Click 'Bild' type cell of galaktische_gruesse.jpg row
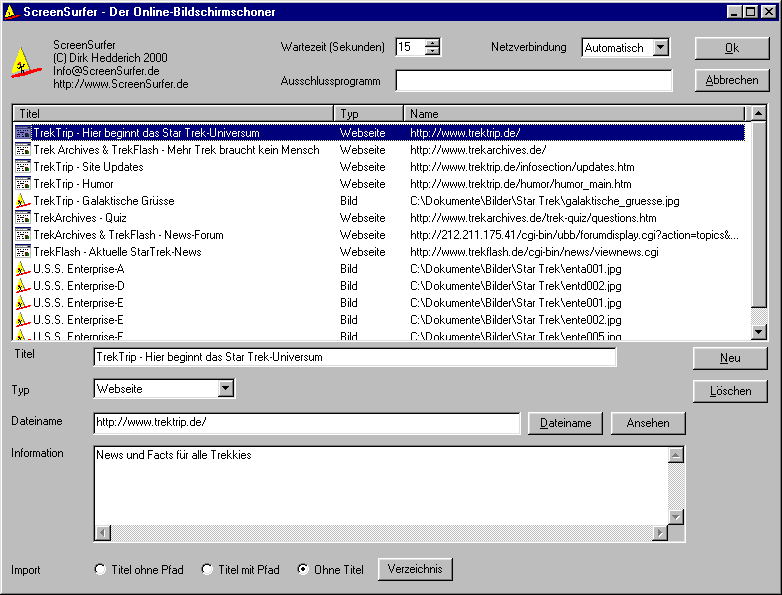 point(349,200)
